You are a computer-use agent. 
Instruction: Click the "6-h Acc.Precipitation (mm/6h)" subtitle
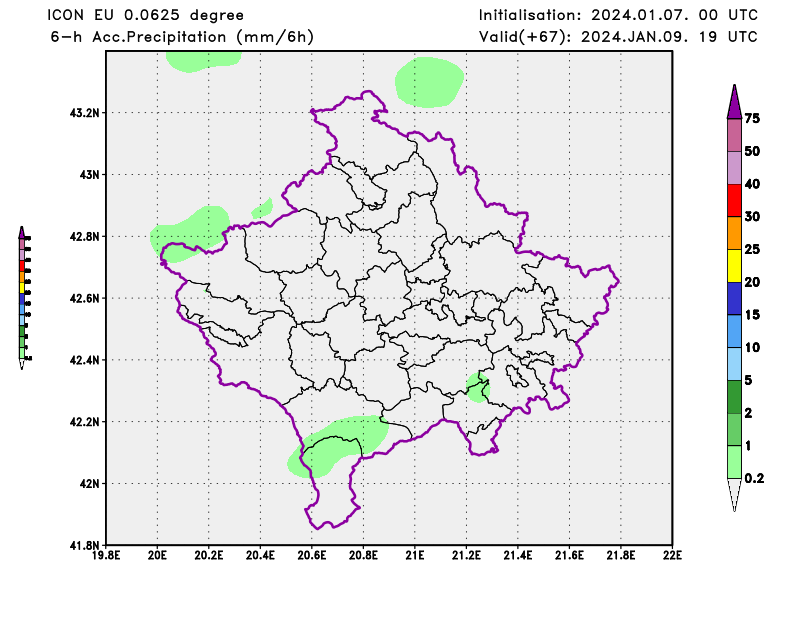(x=182, y=37)
